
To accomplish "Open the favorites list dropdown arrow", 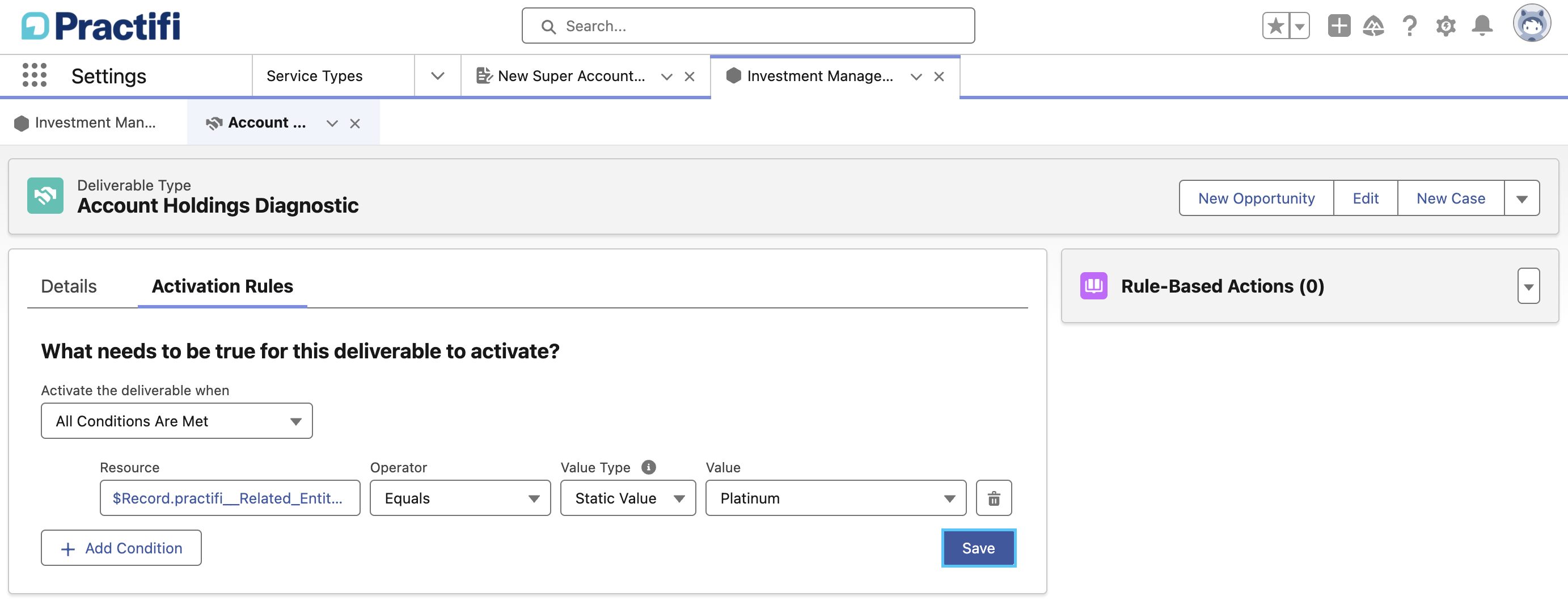I will point(1300,26).
